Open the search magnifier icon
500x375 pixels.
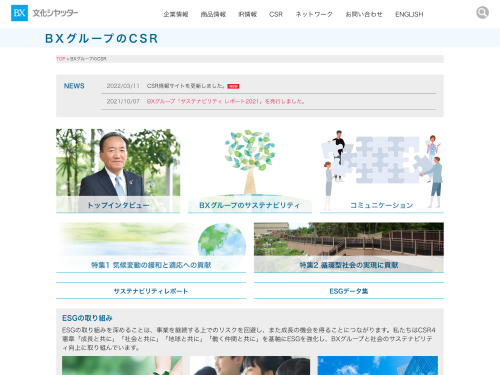(482, 13)
